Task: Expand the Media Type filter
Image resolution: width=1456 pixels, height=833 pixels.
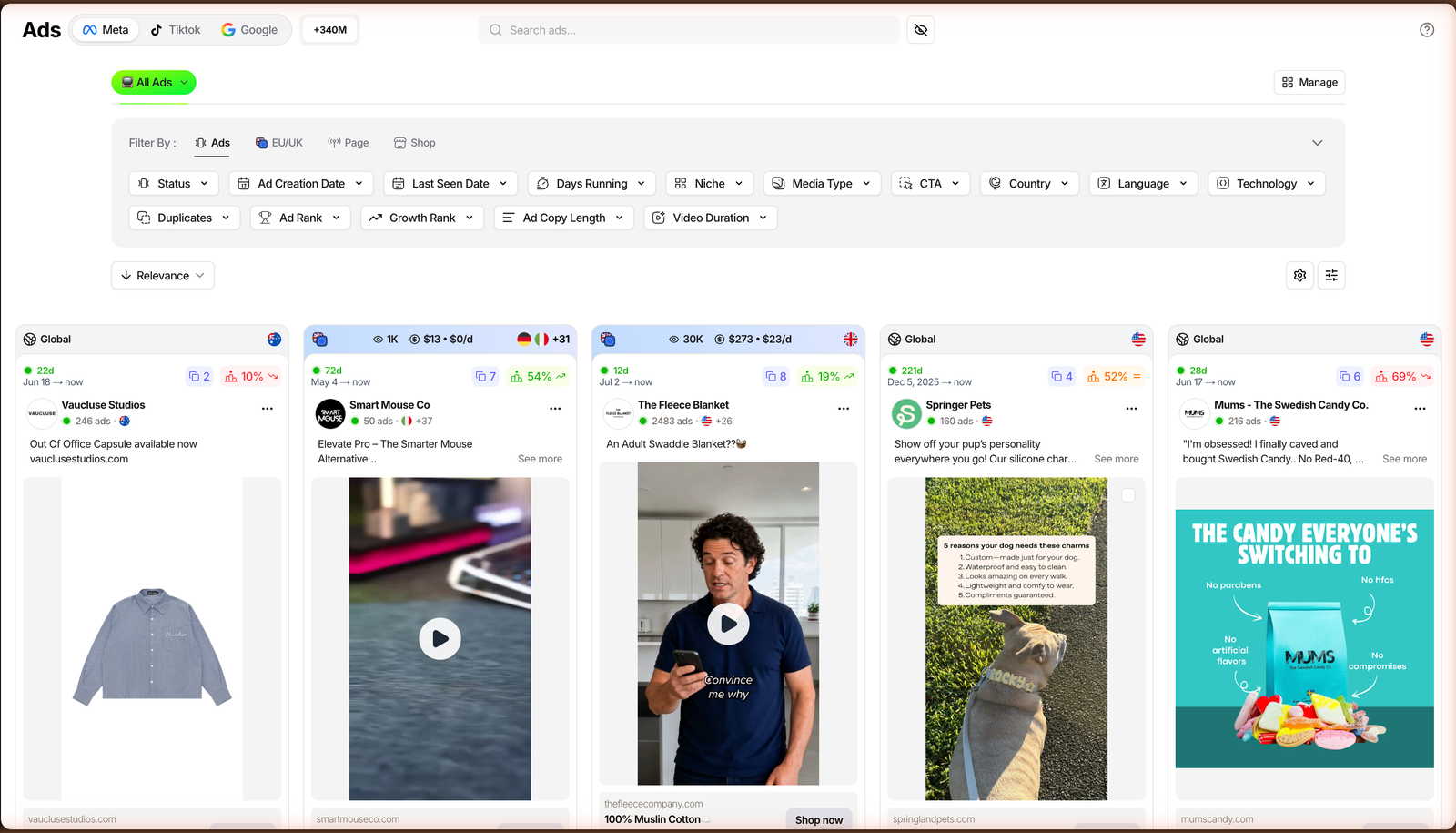Action: [x=823, y=183]
